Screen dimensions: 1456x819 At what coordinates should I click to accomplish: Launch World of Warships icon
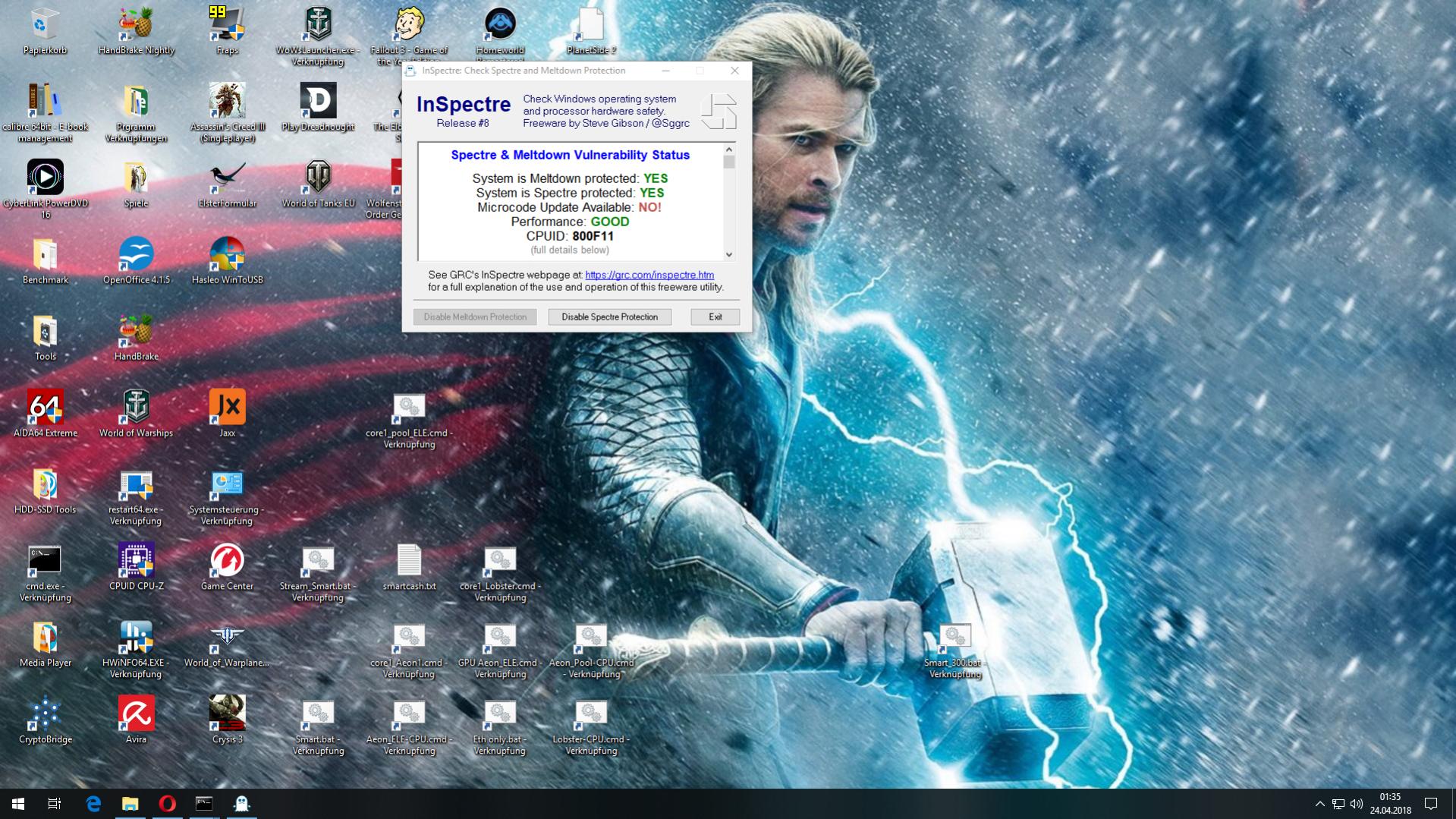[136, 414]
